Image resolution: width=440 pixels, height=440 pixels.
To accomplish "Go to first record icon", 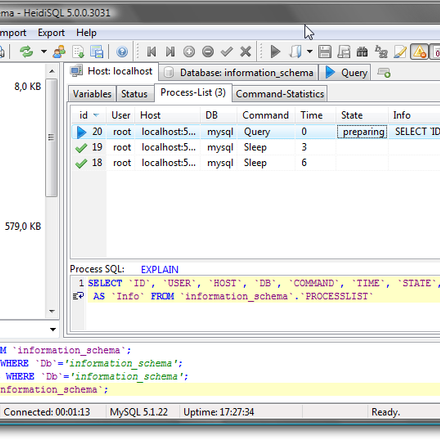I will tap(151, 52).
